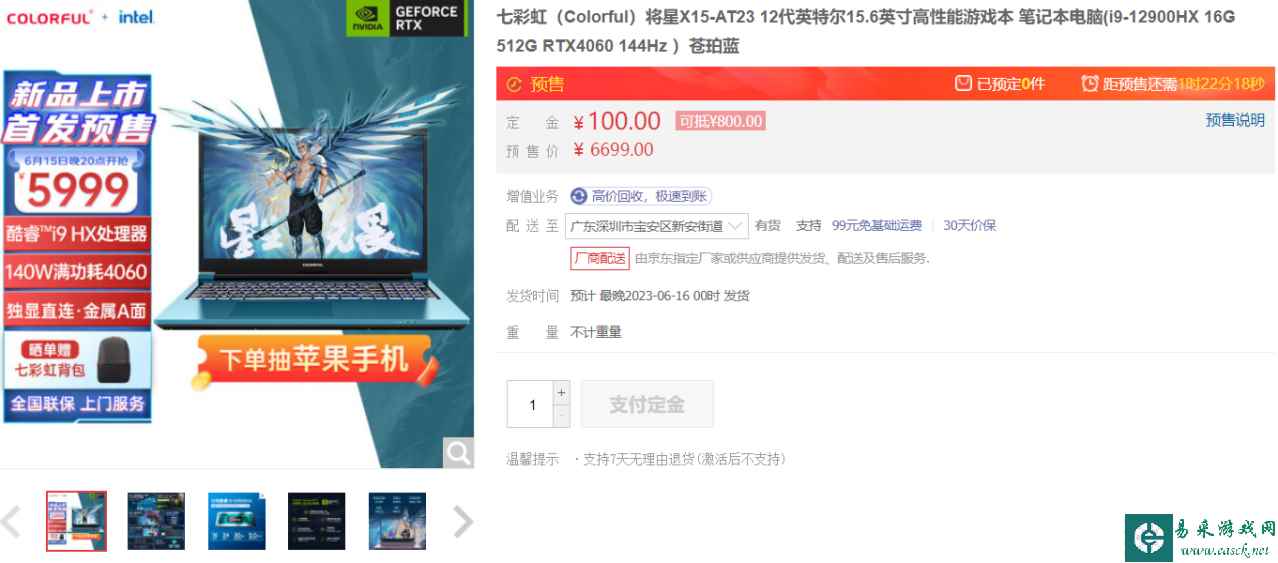Open the 预售说明 link

(1235, 120)
